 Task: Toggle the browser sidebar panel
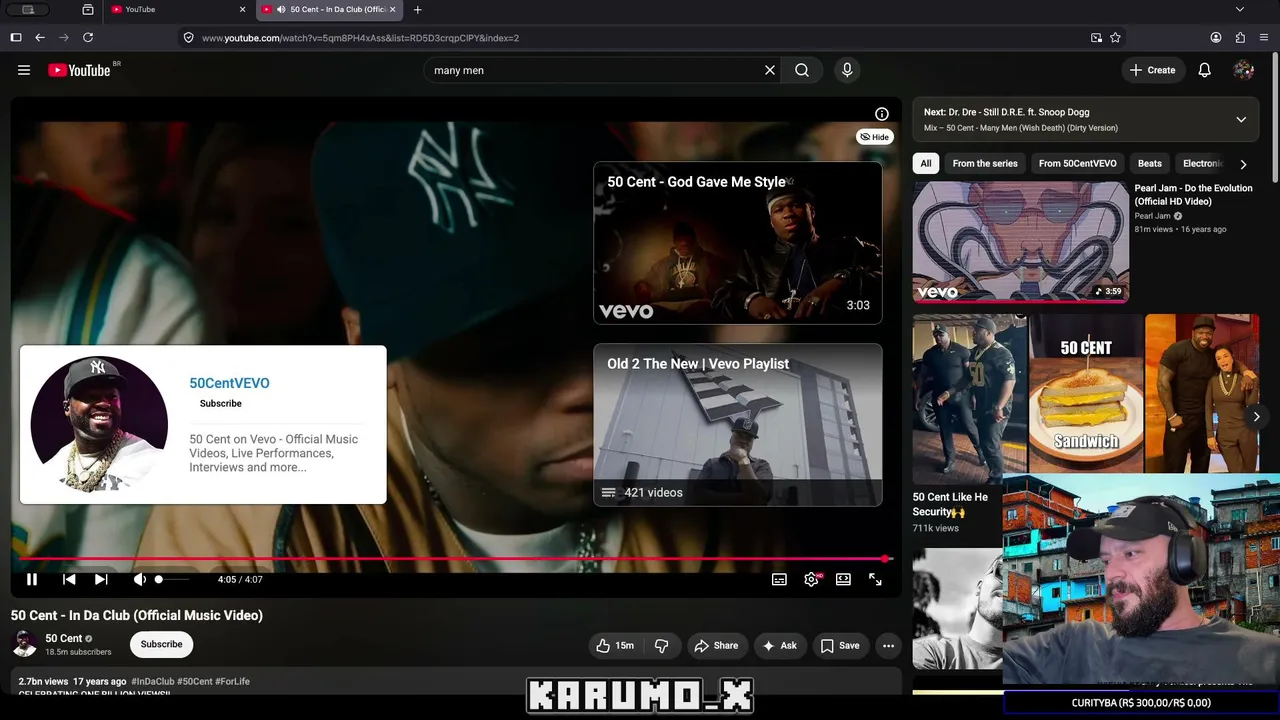(16, 37)
